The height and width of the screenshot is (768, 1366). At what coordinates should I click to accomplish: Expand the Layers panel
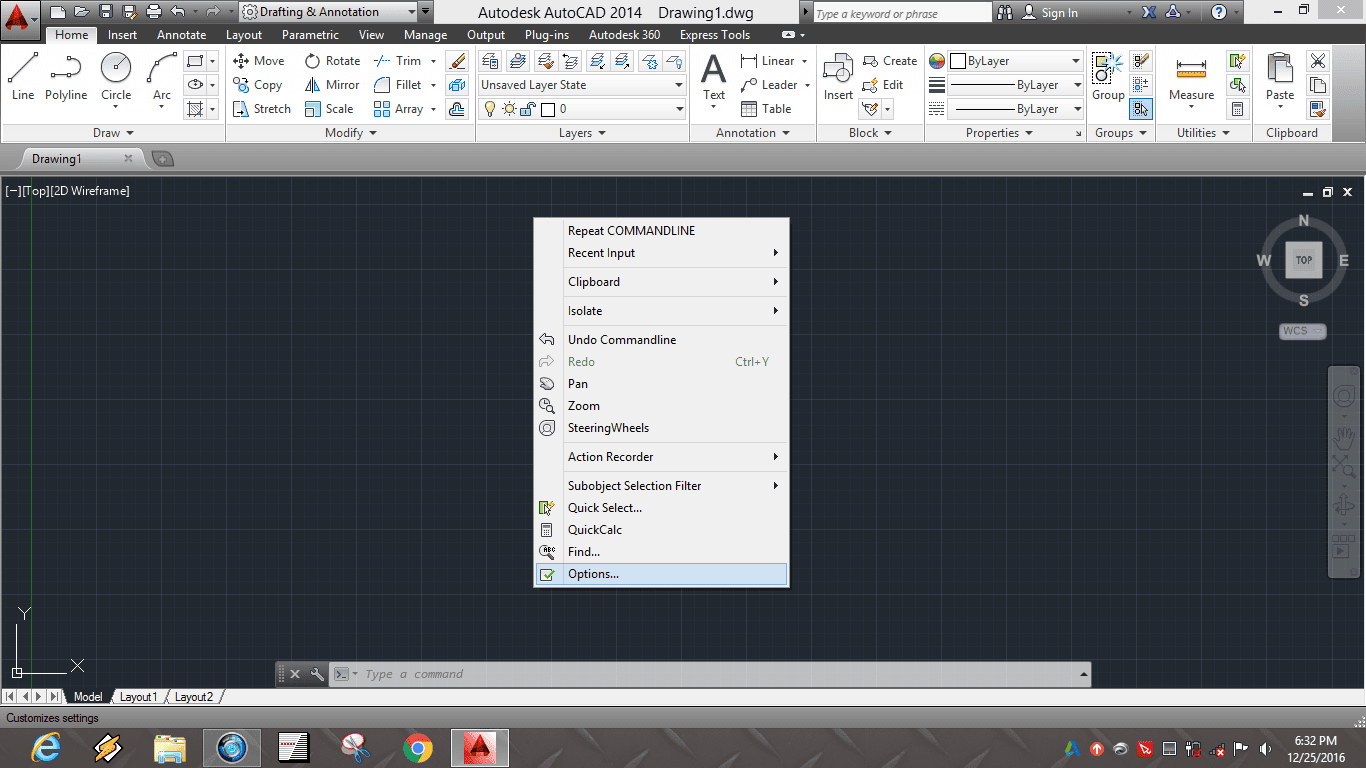pyautogui.click(x=582, y=133)
